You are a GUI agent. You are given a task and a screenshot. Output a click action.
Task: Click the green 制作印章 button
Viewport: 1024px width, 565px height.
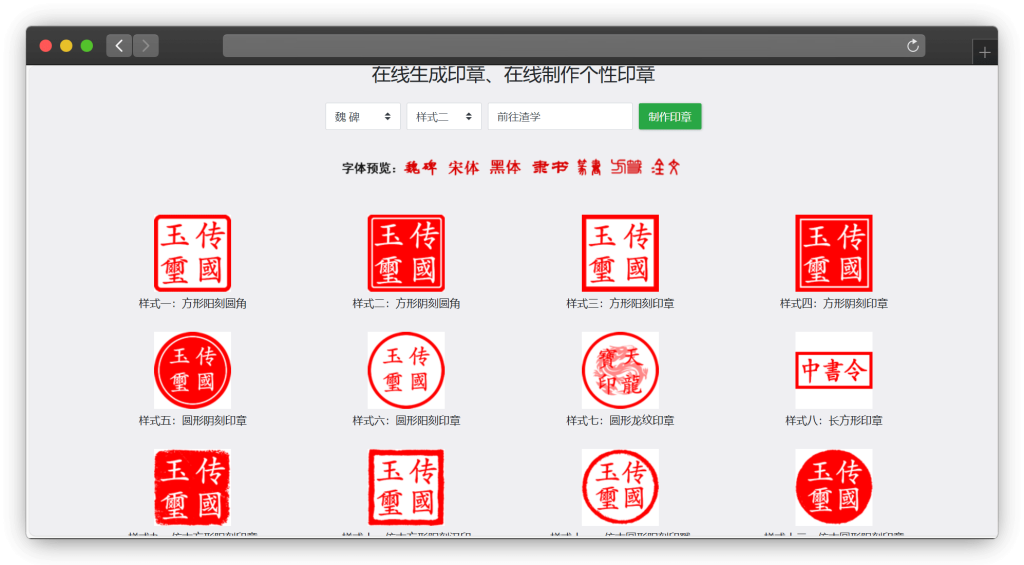coord(669,117)
